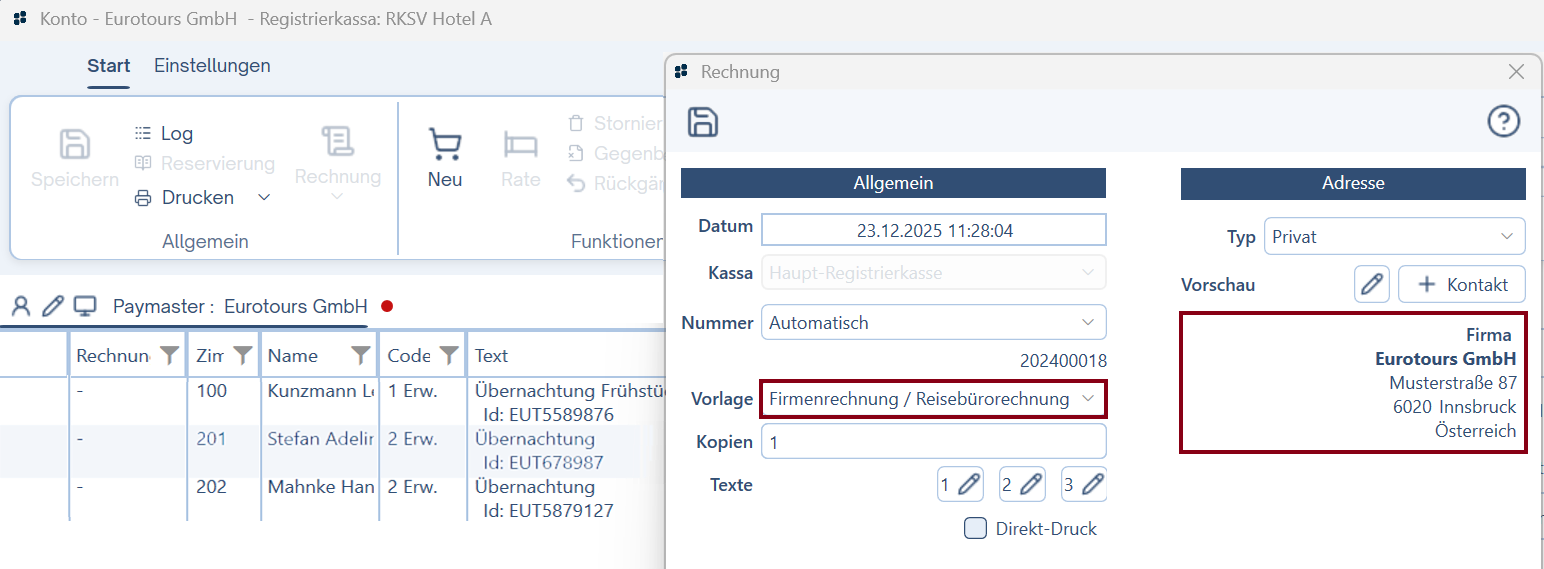The height and width of the screenshot is (569, 1544).
Task: Click the save disk icon in Rechnung dialog
Action: click(x=703, y=122)
